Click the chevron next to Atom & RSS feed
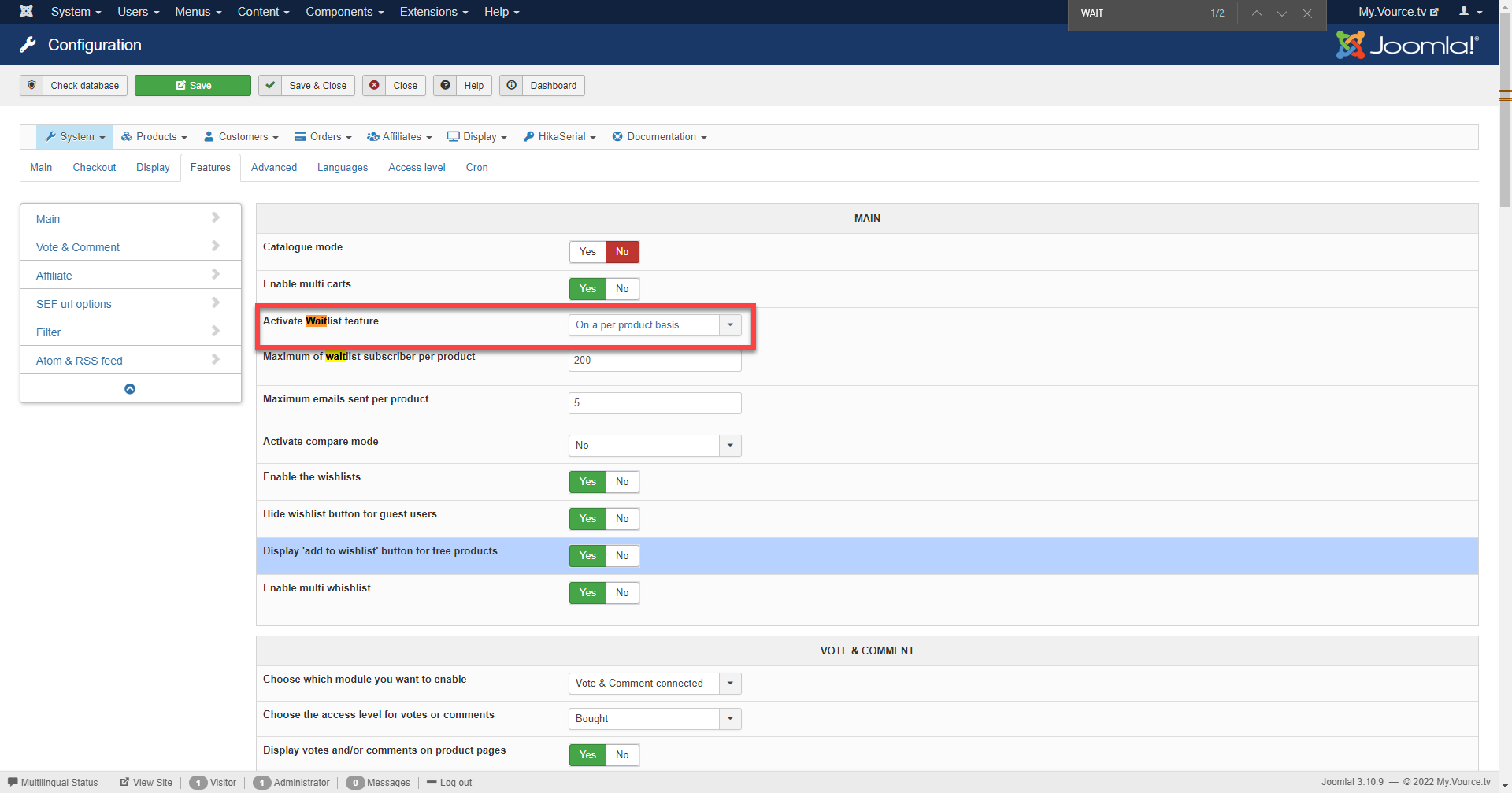Viewport: 1512px width, 793px height. tap(216, 359)
